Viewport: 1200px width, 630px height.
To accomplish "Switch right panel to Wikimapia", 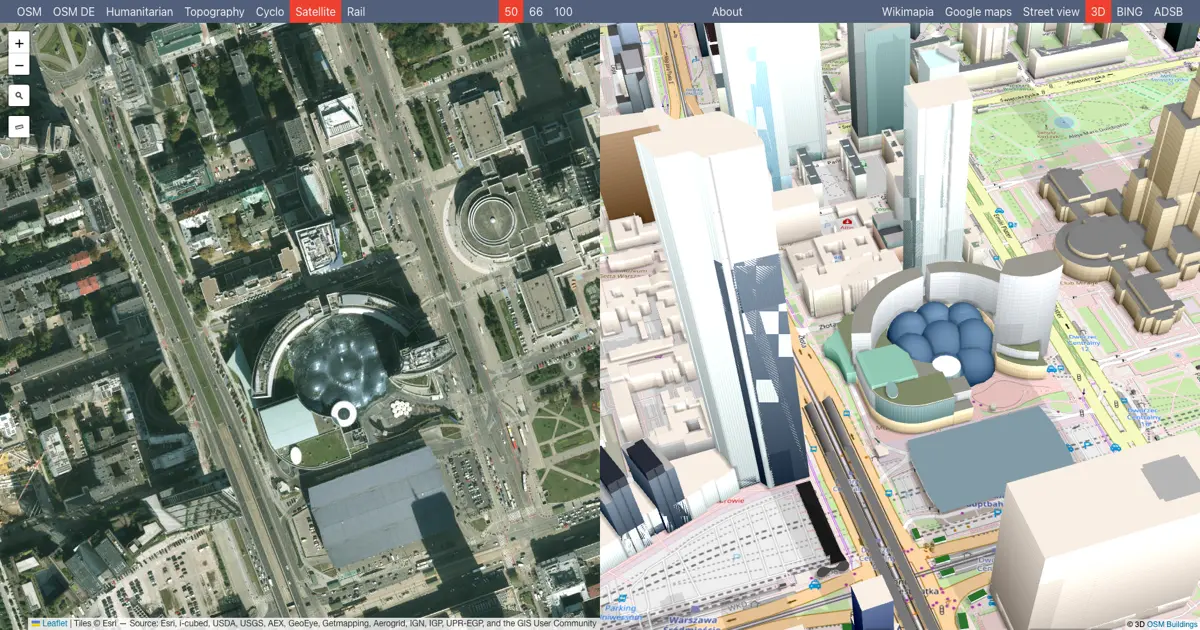I will click(x=907, y=12).
